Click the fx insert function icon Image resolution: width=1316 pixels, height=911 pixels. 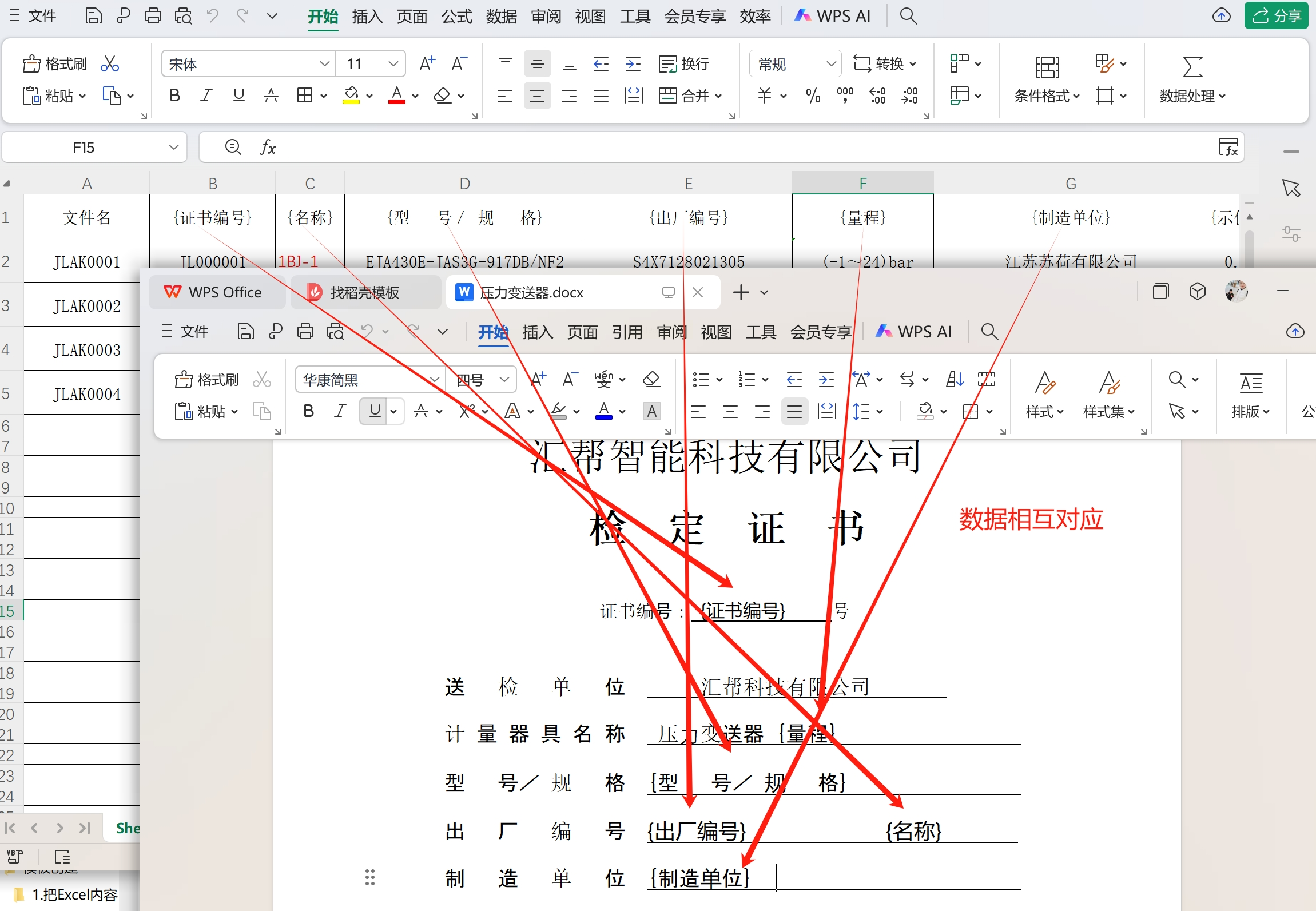coord(267,148)
